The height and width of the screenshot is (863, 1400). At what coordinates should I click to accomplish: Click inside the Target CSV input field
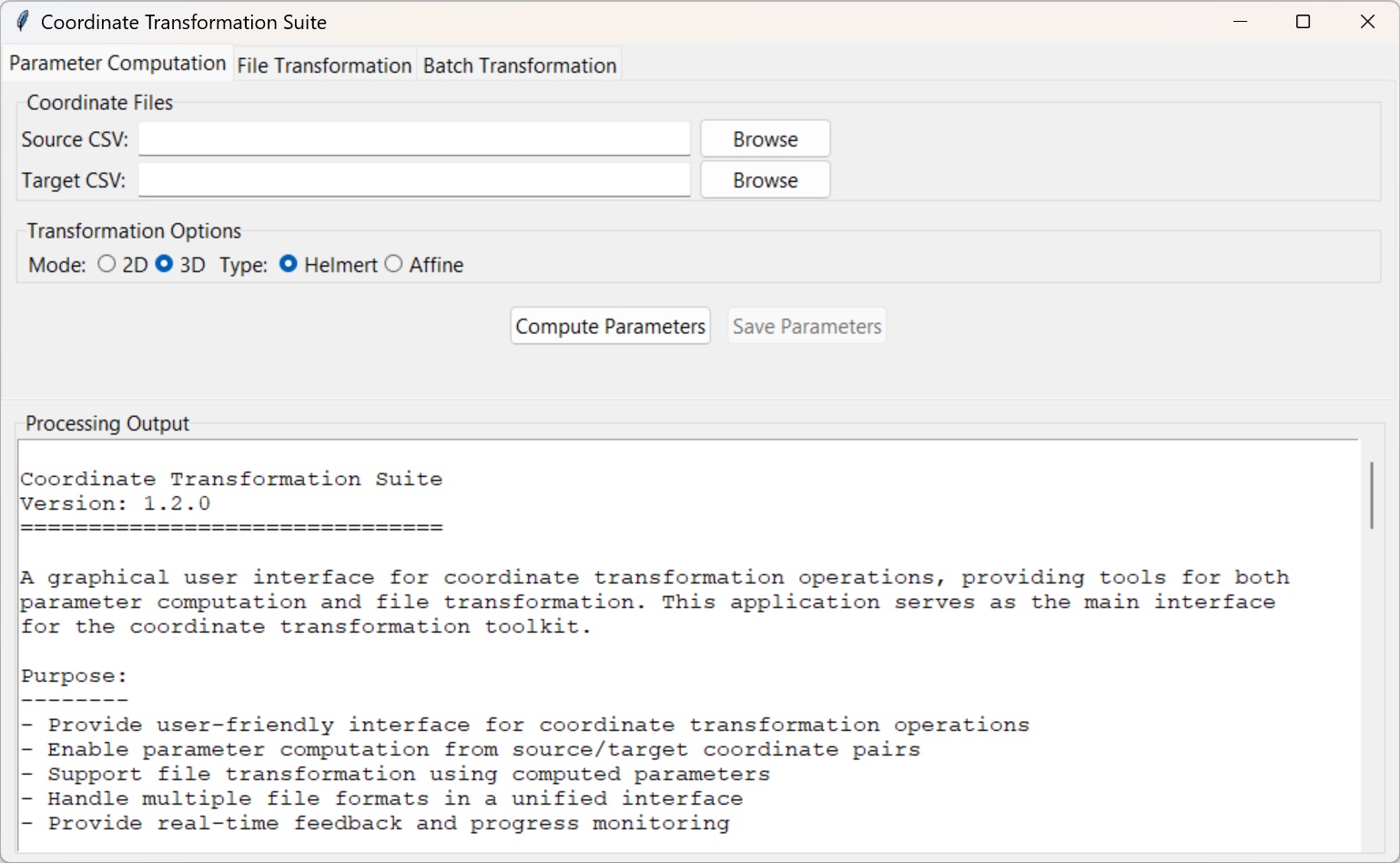[414, 179]
